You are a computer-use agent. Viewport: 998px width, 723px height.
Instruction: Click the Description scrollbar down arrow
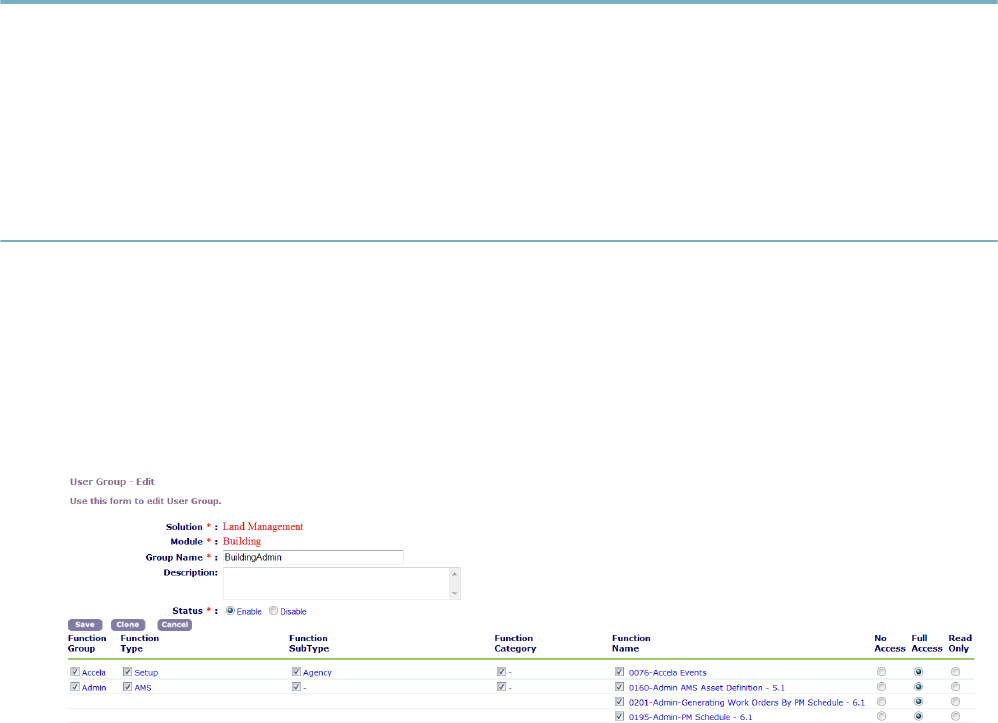(454, 593)
